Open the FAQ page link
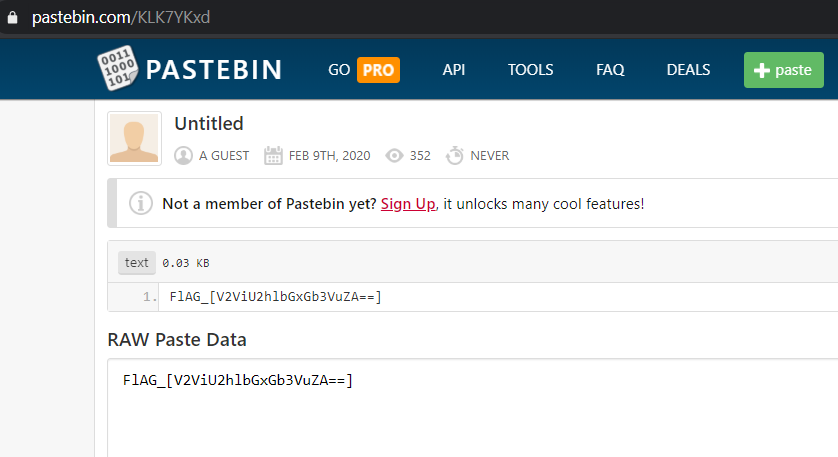 click(x=610, y=70)
